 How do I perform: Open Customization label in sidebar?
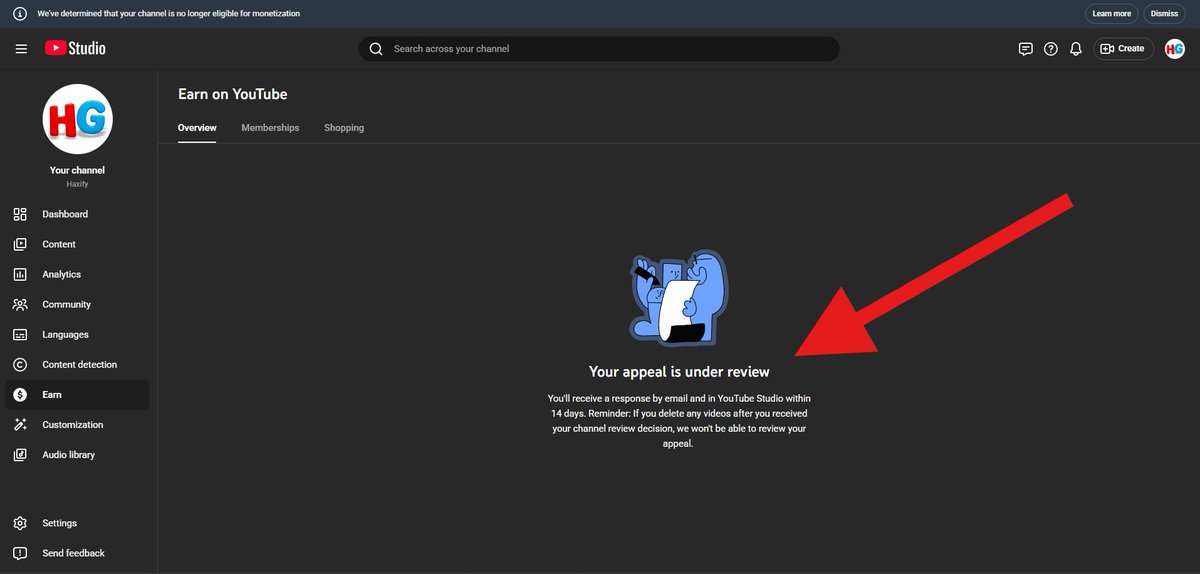(73, 425)
